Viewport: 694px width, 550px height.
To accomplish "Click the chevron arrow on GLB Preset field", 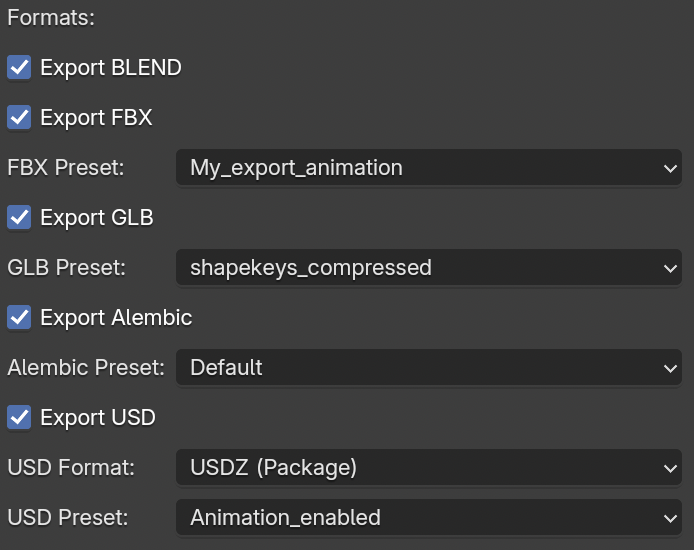I will click(x=670, y=269).
